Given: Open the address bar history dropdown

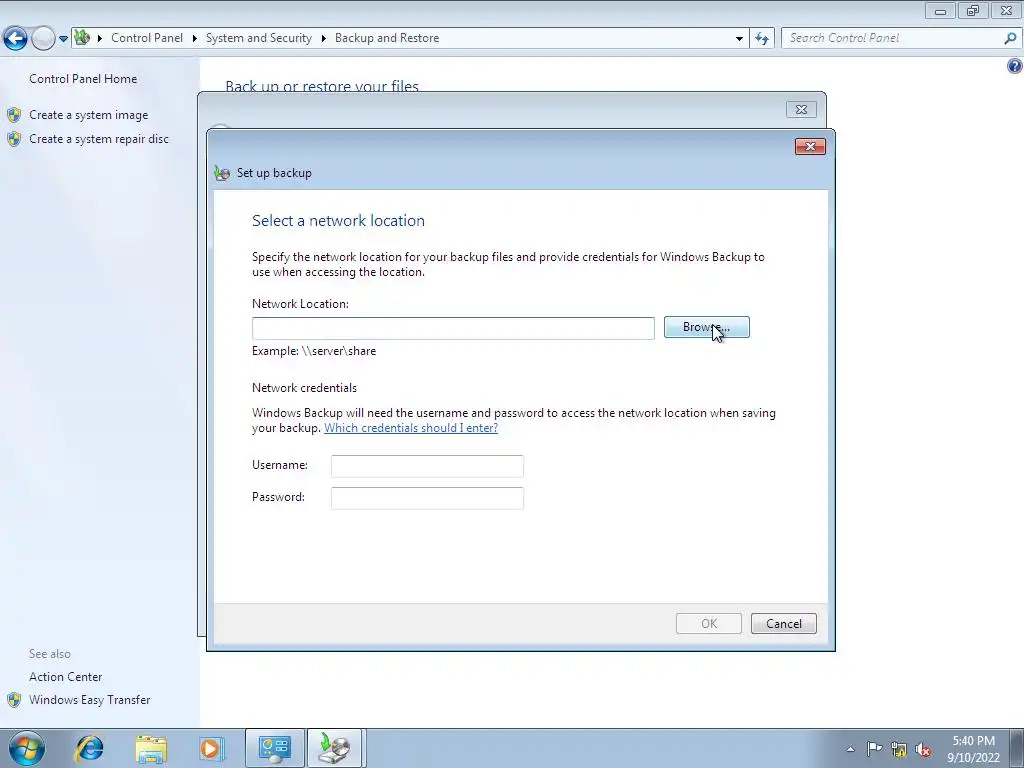Looking at the screenshot, I should [739, 39].
